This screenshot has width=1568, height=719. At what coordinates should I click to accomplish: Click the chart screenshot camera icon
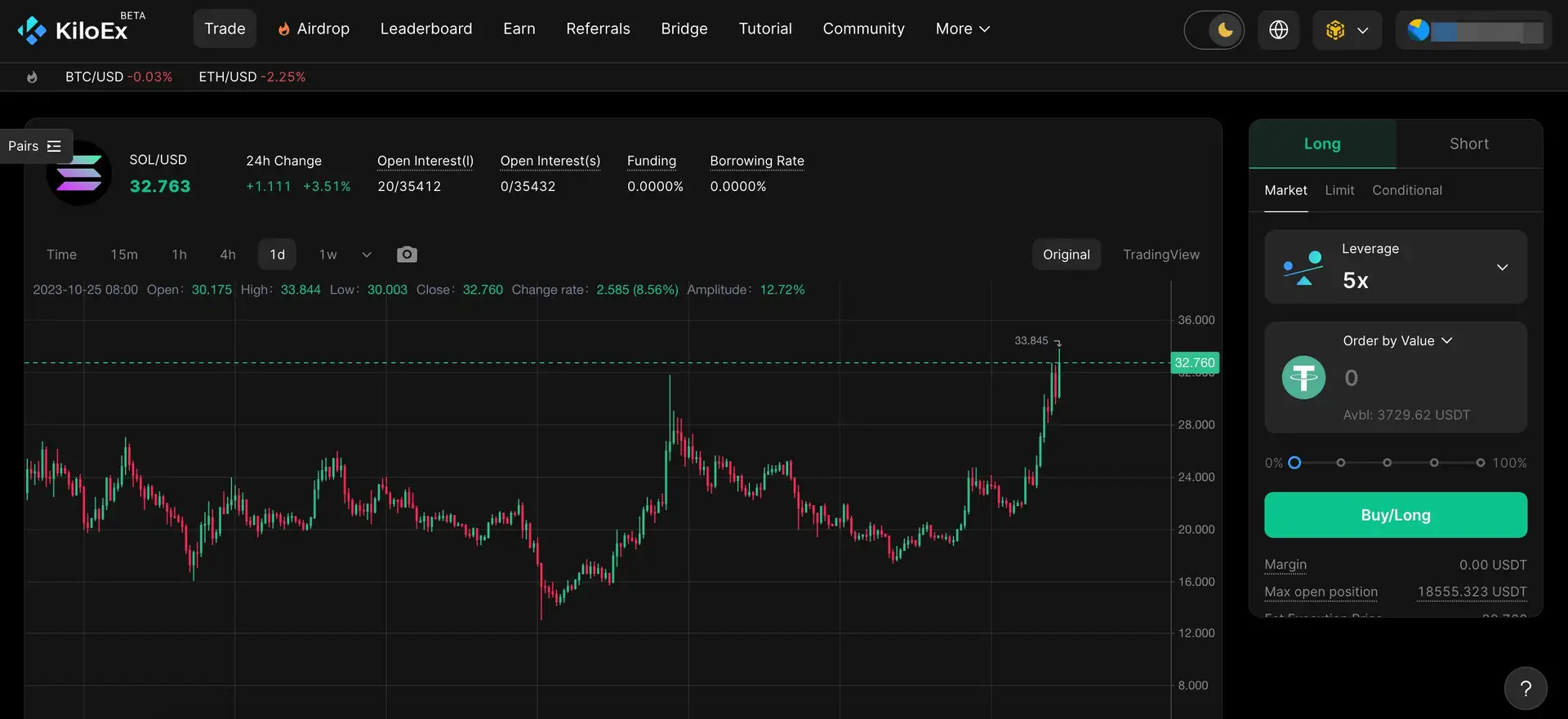(407, 255)
